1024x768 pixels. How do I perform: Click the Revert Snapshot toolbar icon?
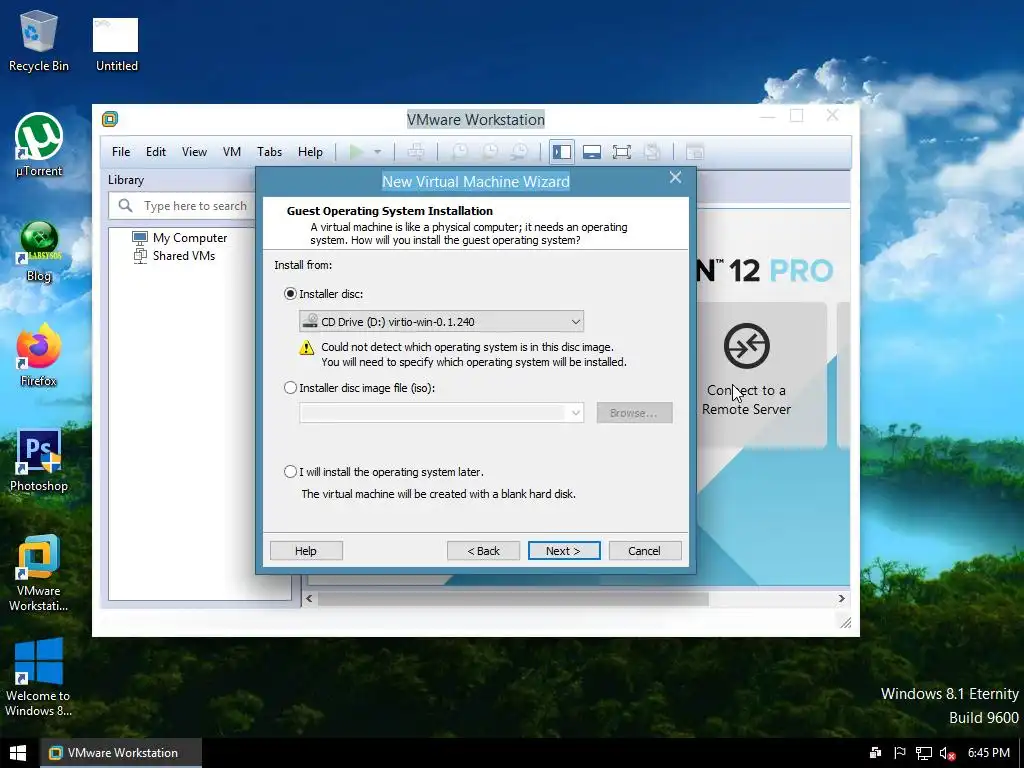(490, 152)
